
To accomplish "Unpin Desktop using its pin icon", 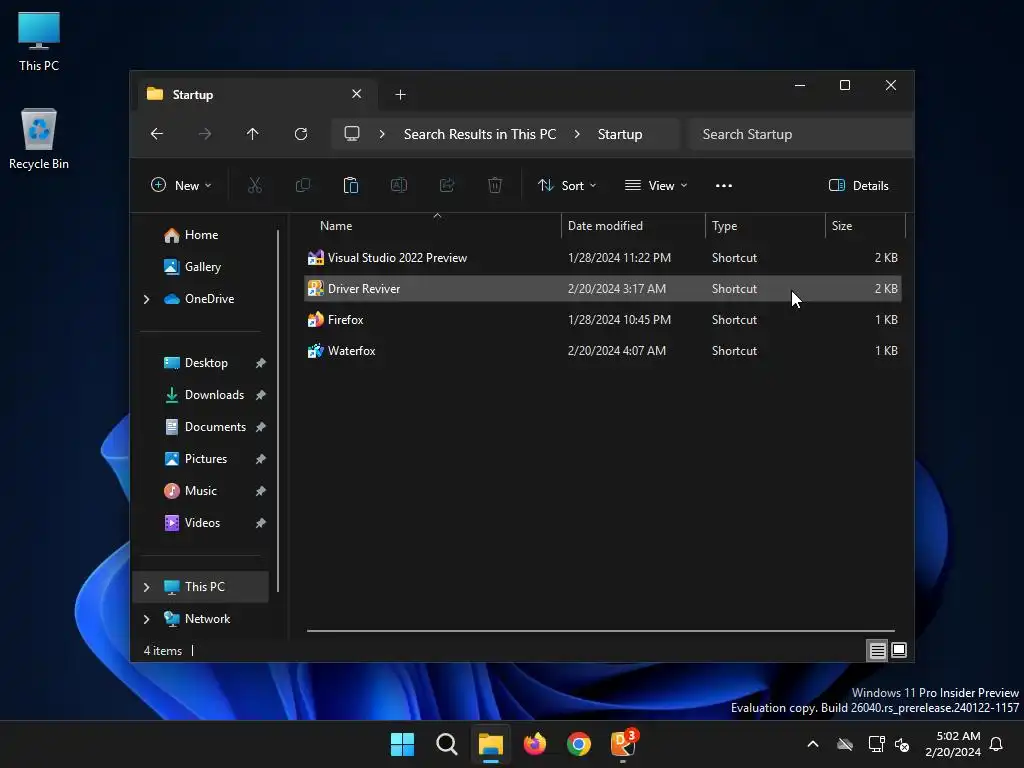I will point(261,363).
